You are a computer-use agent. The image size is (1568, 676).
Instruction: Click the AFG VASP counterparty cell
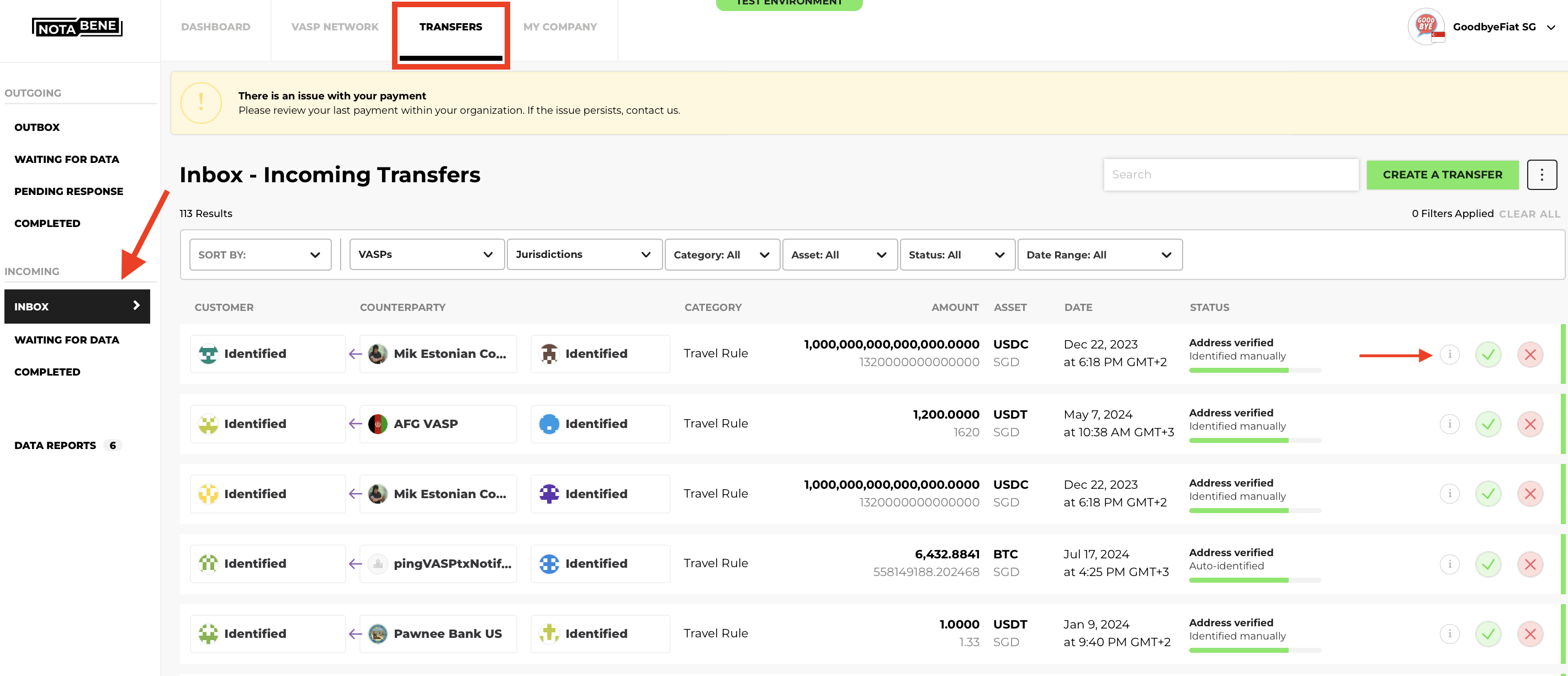tap(438, 424)
